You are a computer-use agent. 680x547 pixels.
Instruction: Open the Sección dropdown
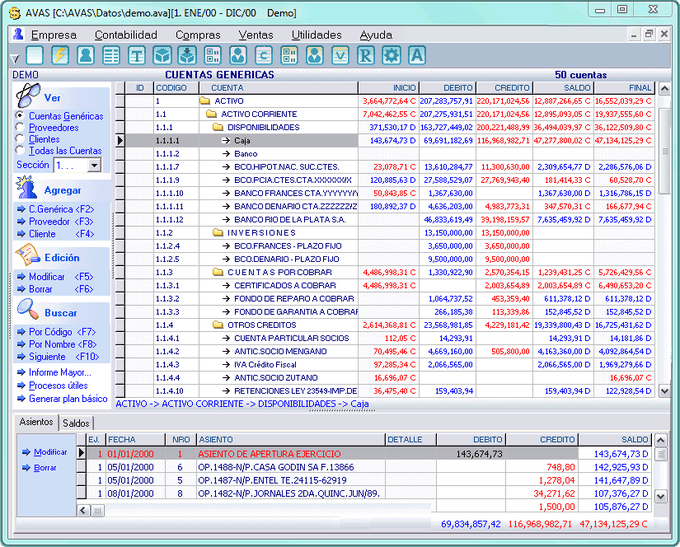point(94,165)
